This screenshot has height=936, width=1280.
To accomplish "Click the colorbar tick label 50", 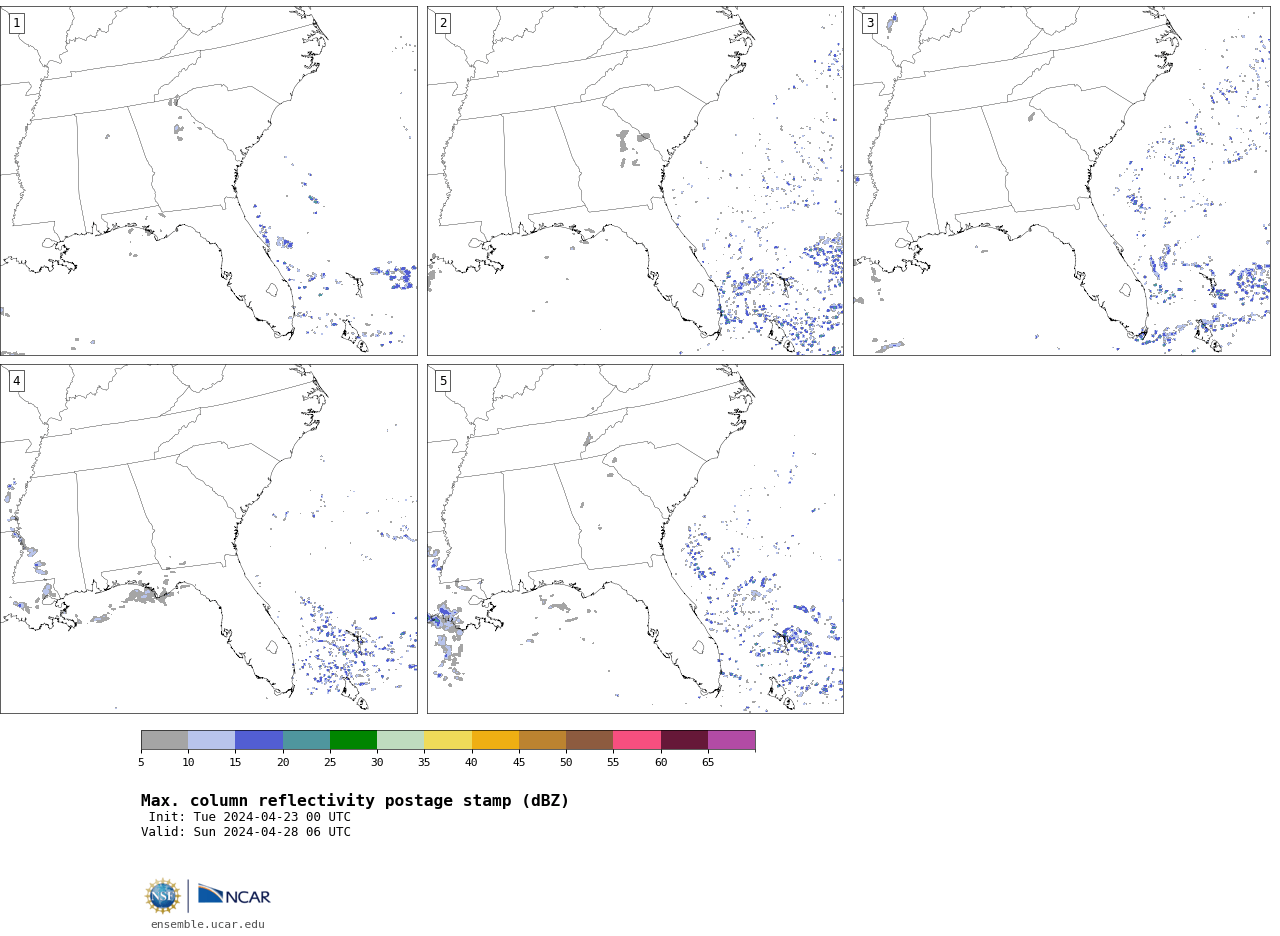I will point(566,762).
